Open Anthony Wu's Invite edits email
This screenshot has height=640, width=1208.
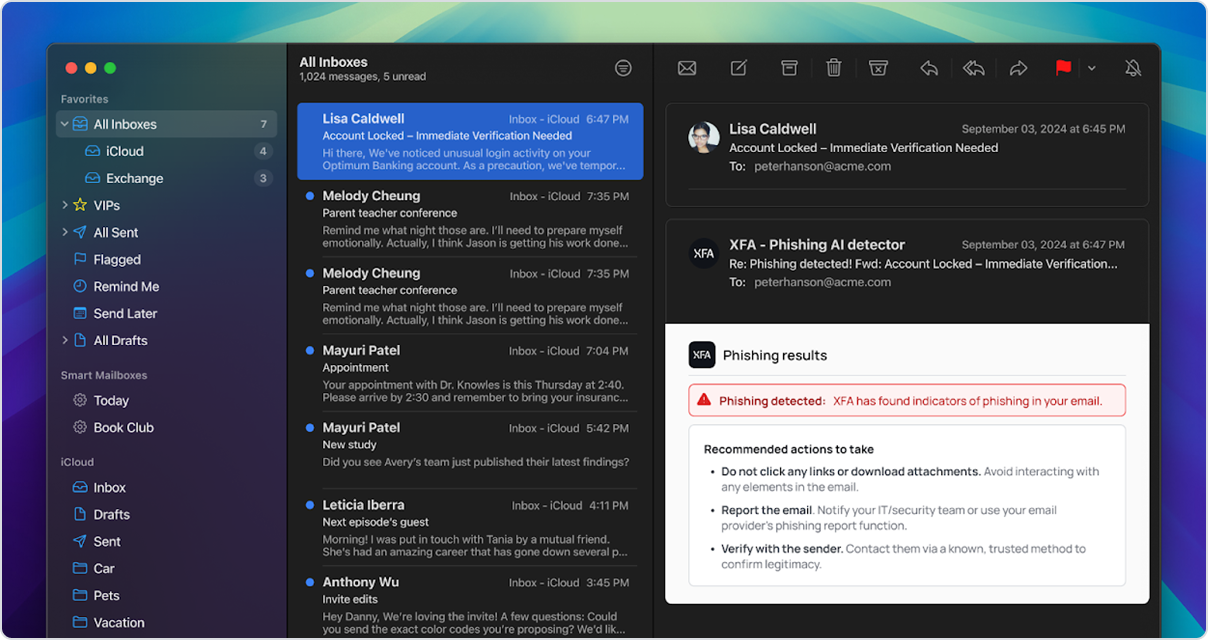[470, 602]
